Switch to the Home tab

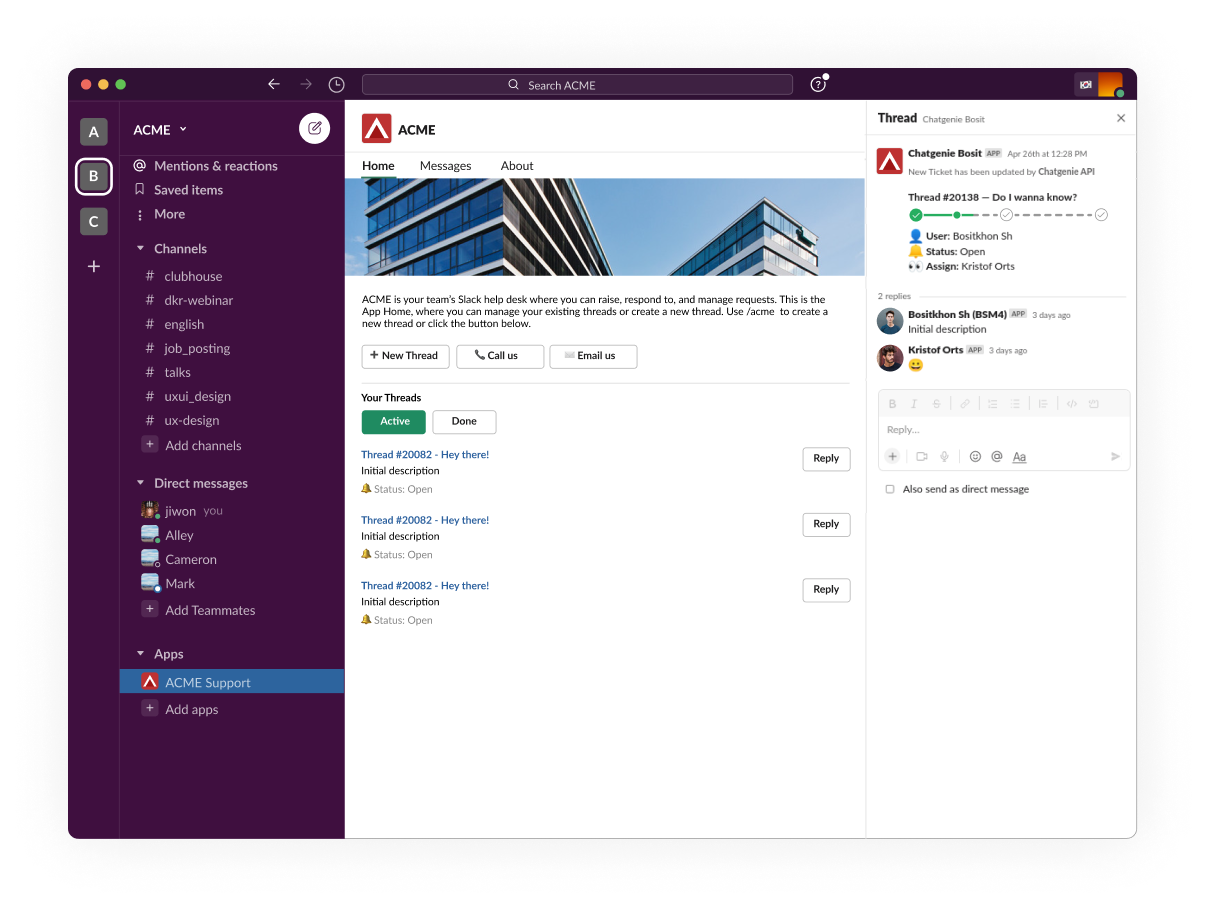pos(378,166)
